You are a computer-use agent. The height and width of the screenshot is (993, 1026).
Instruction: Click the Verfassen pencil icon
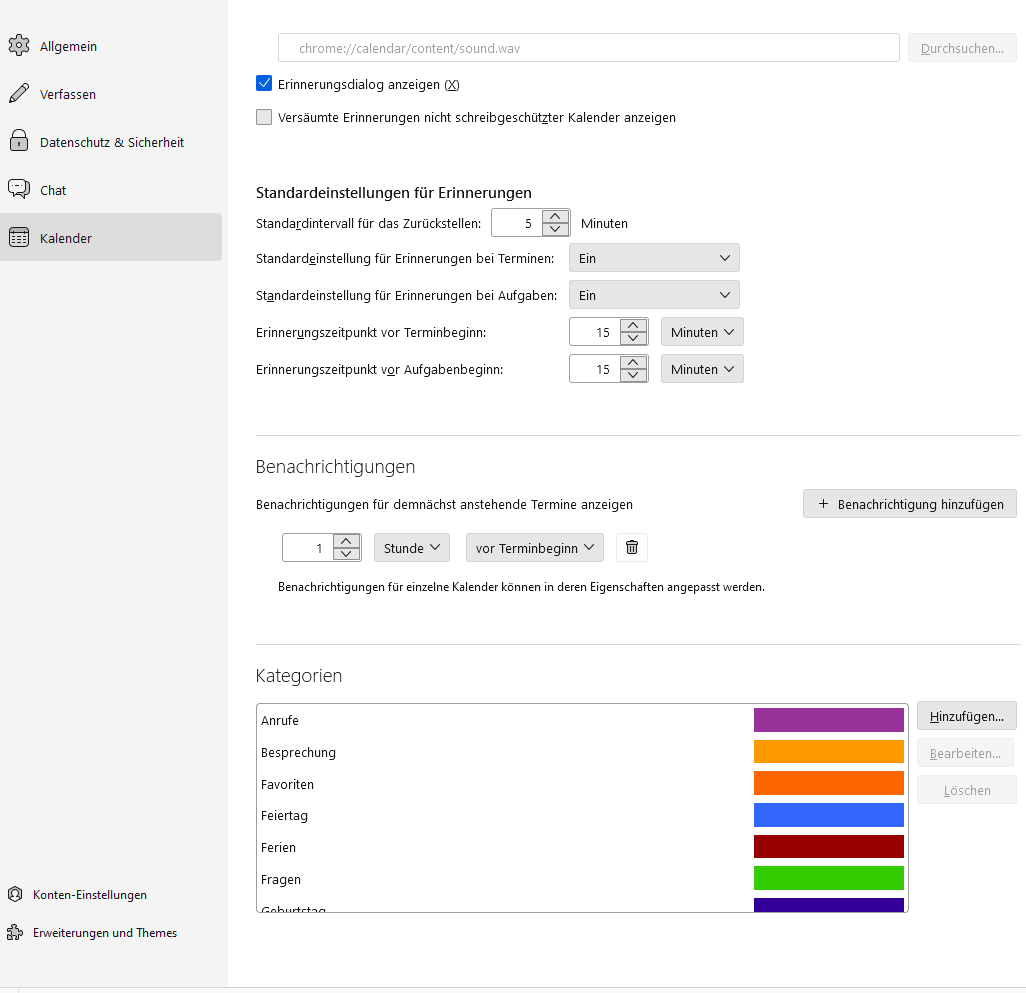[19, 94]
